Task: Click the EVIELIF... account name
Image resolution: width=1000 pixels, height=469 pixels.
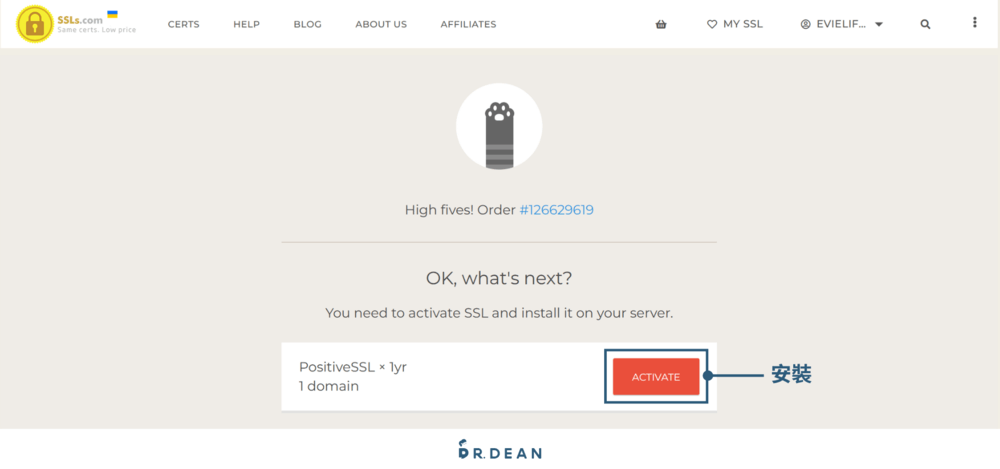Action: coord(841,24)
